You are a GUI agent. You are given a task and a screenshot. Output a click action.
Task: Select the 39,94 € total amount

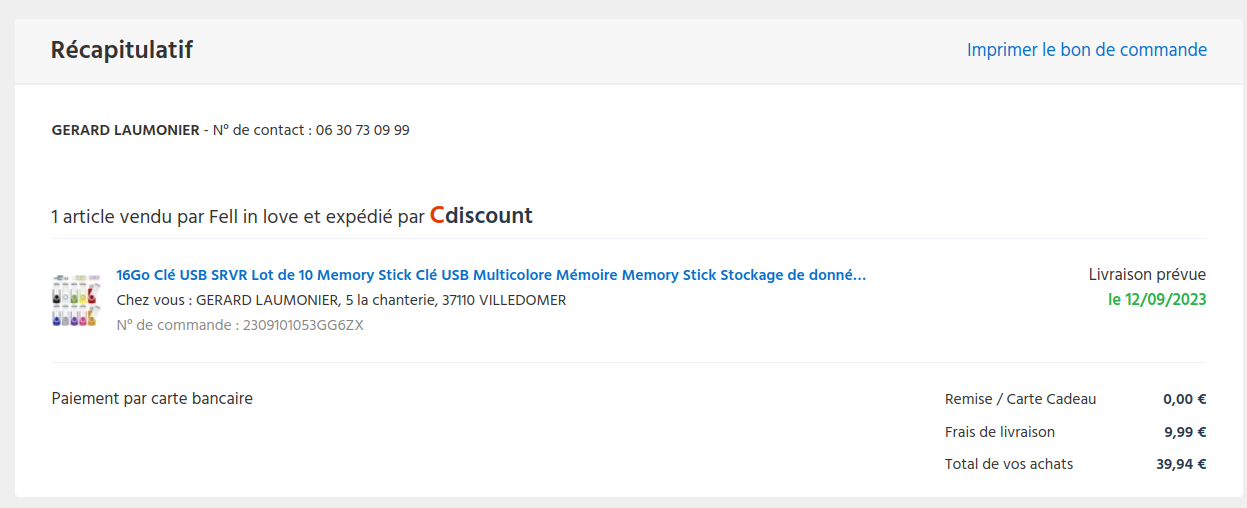1181,464
